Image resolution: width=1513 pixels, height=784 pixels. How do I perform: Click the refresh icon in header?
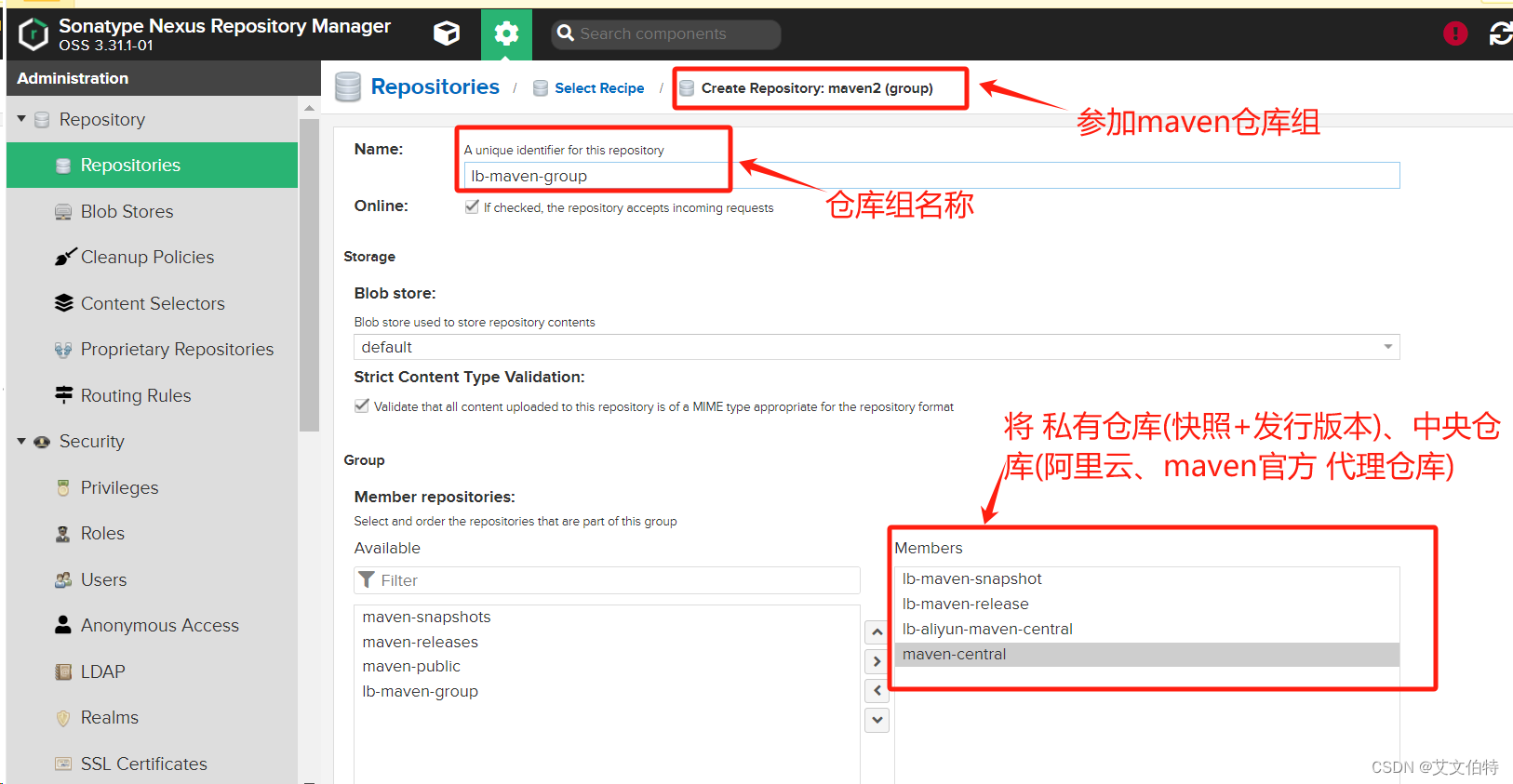click(1501, 33)
